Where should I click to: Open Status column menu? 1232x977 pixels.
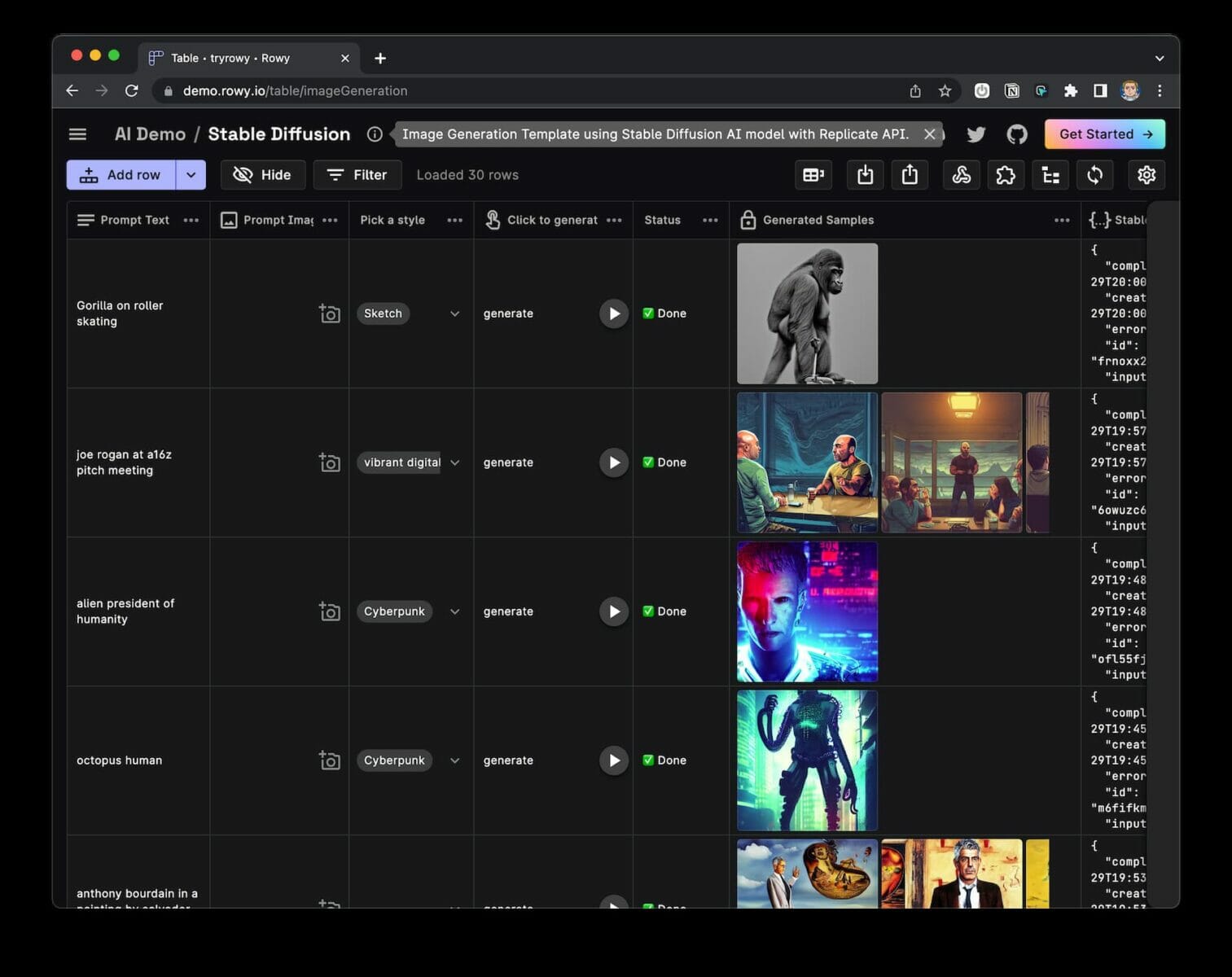pos(711,221)
